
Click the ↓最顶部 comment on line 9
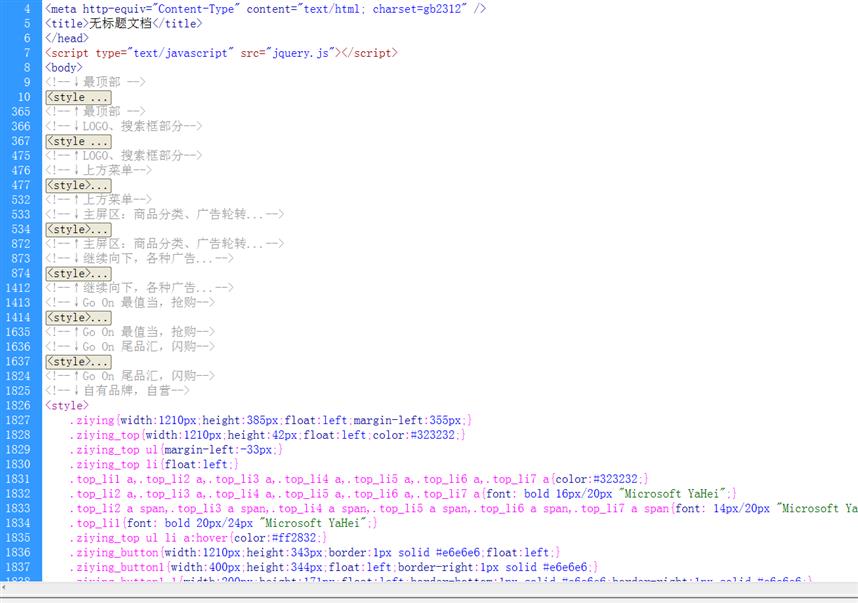click(x=96, y=82)
